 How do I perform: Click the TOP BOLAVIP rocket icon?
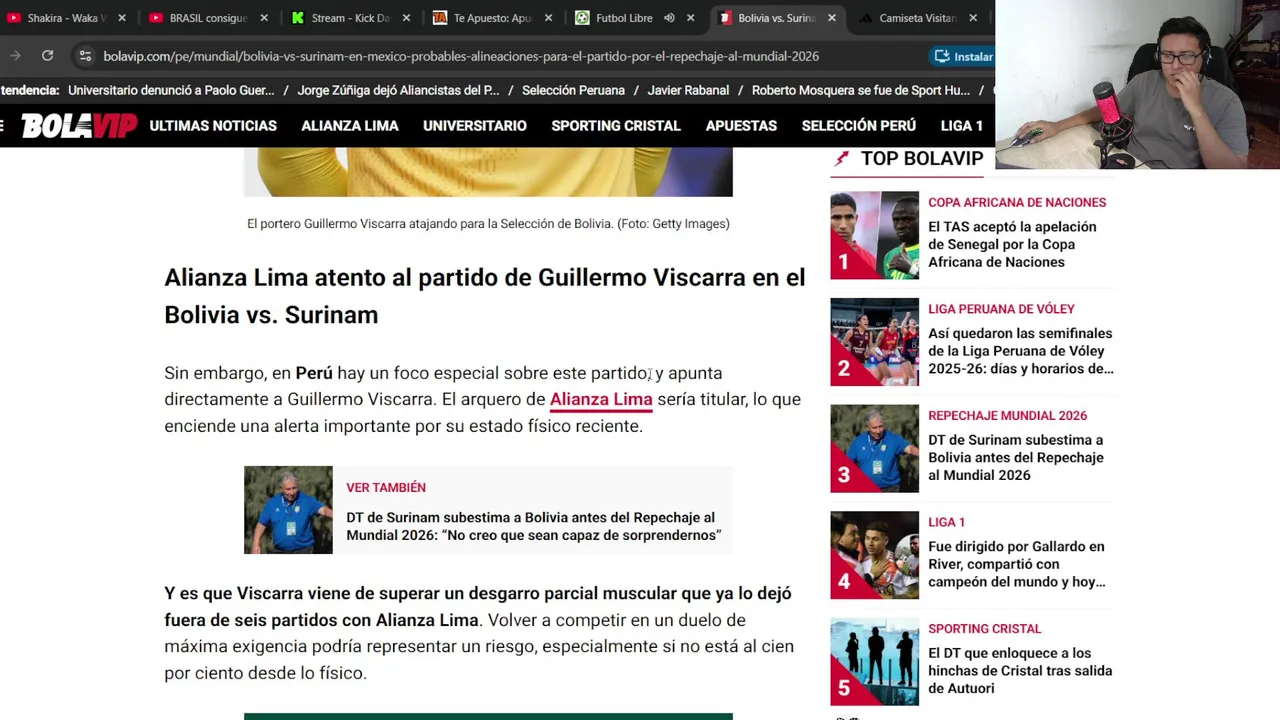click(842, 158)
